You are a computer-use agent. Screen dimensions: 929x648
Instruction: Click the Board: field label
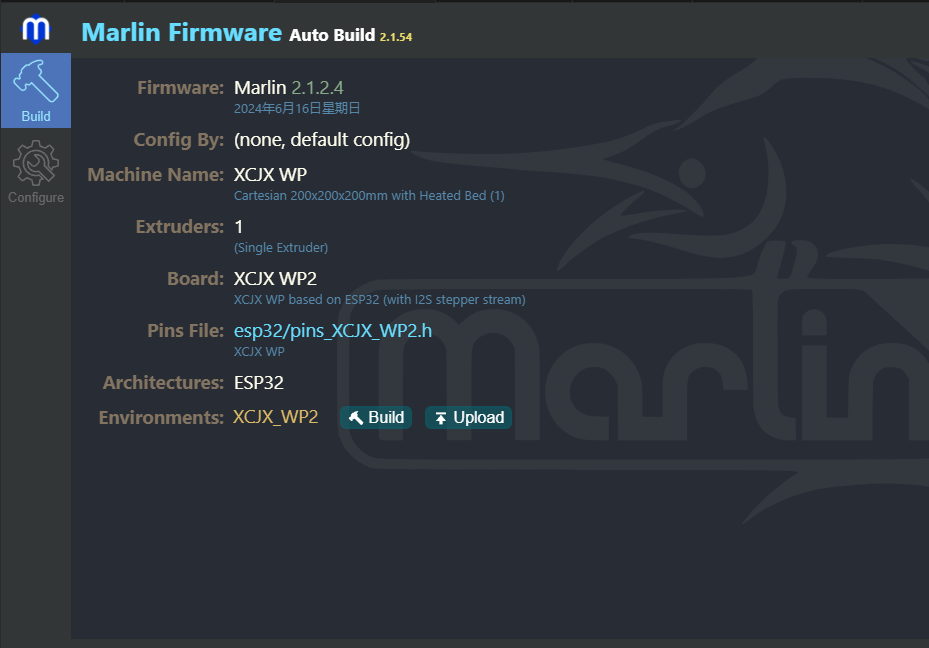coord(196,278)
